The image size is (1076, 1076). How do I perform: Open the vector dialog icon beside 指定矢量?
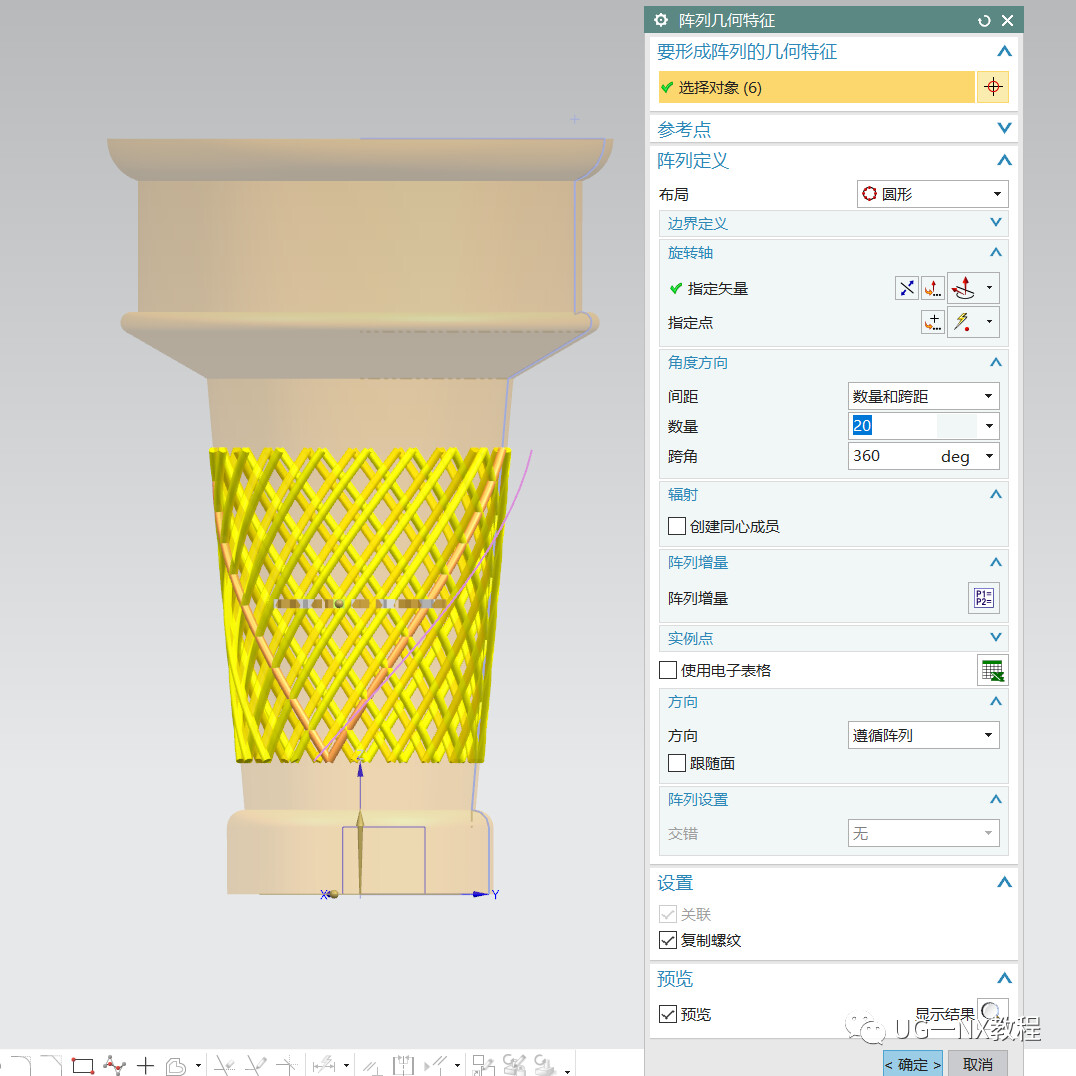click(x=933, y=288)
